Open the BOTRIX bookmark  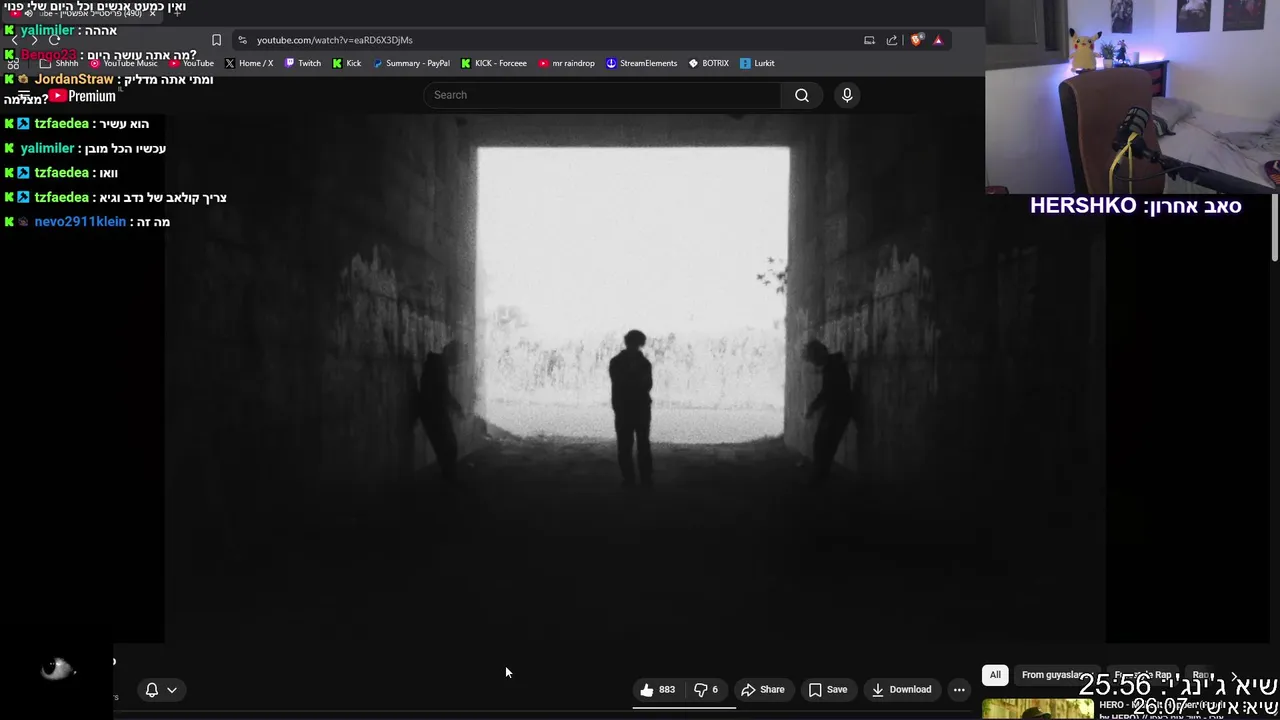[x=709, y=63]
